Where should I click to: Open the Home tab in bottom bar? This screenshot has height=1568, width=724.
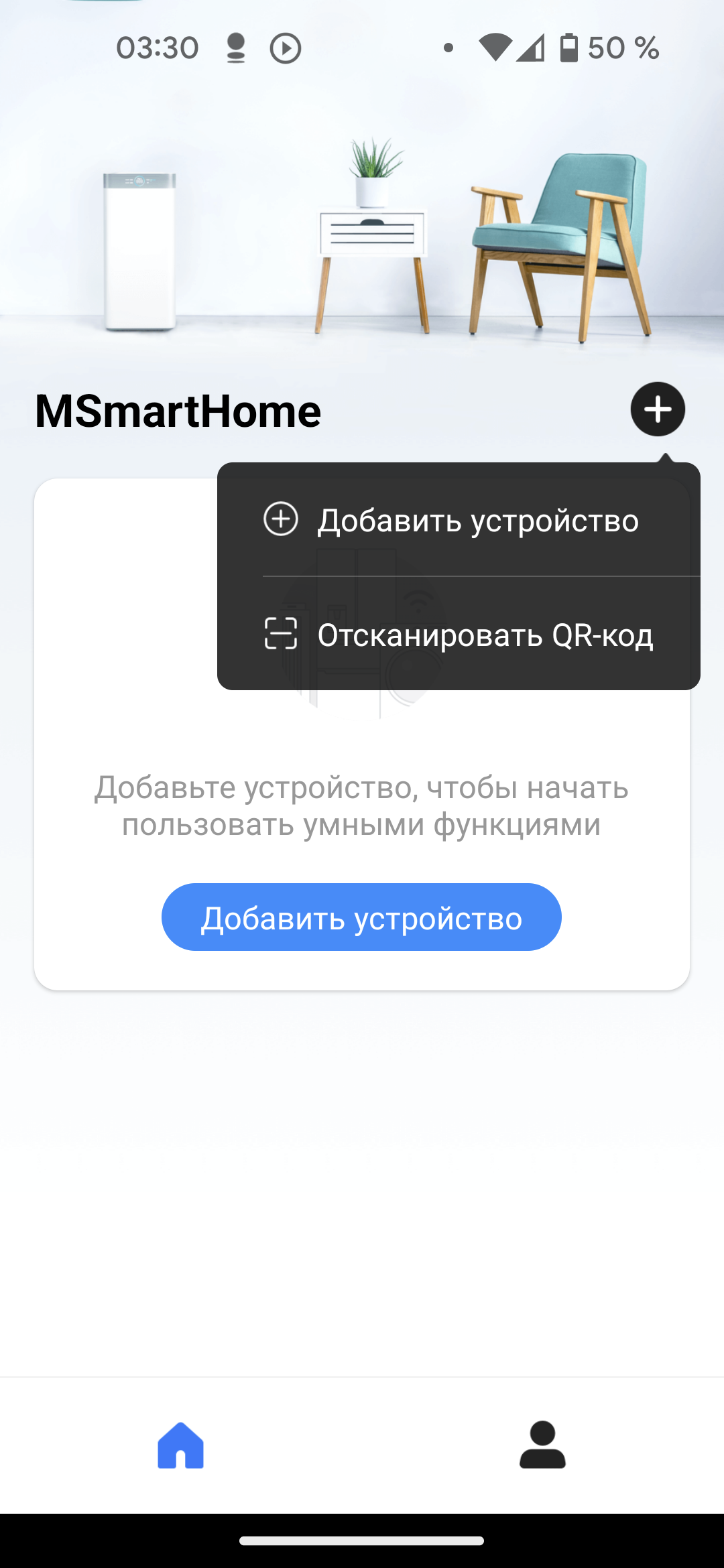point(181,1445)
